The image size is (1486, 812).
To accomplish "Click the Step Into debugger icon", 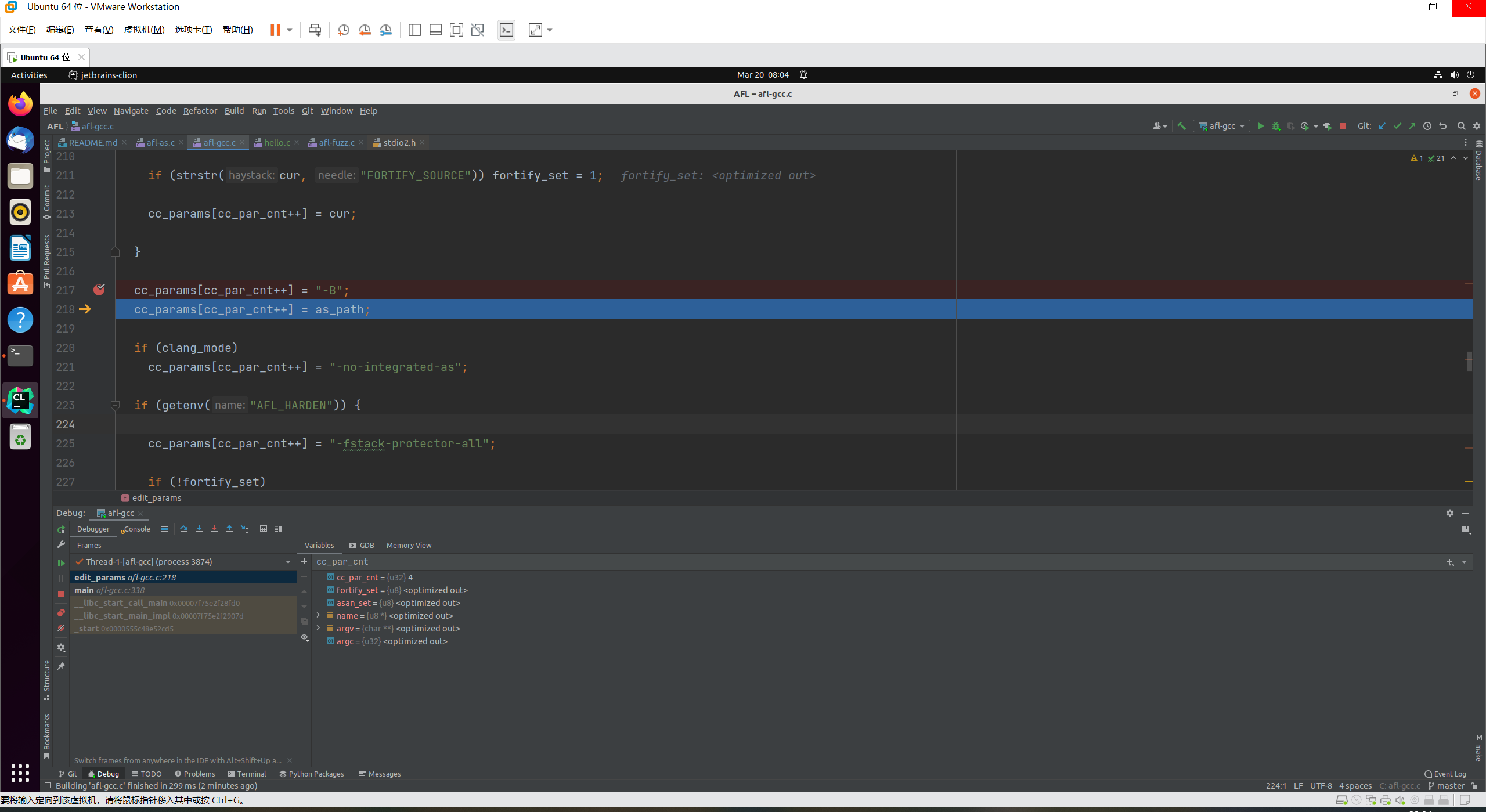I will pos(199,529).
